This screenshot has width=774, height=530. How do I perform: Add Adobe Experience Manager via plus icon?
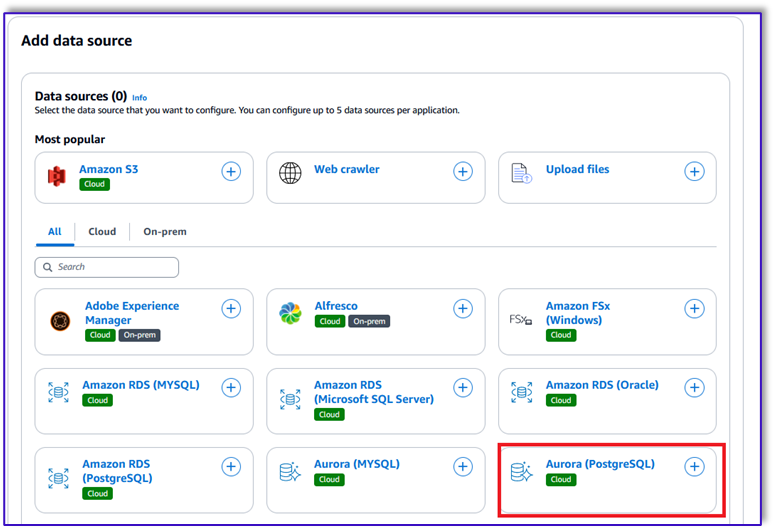click(231, 308)
